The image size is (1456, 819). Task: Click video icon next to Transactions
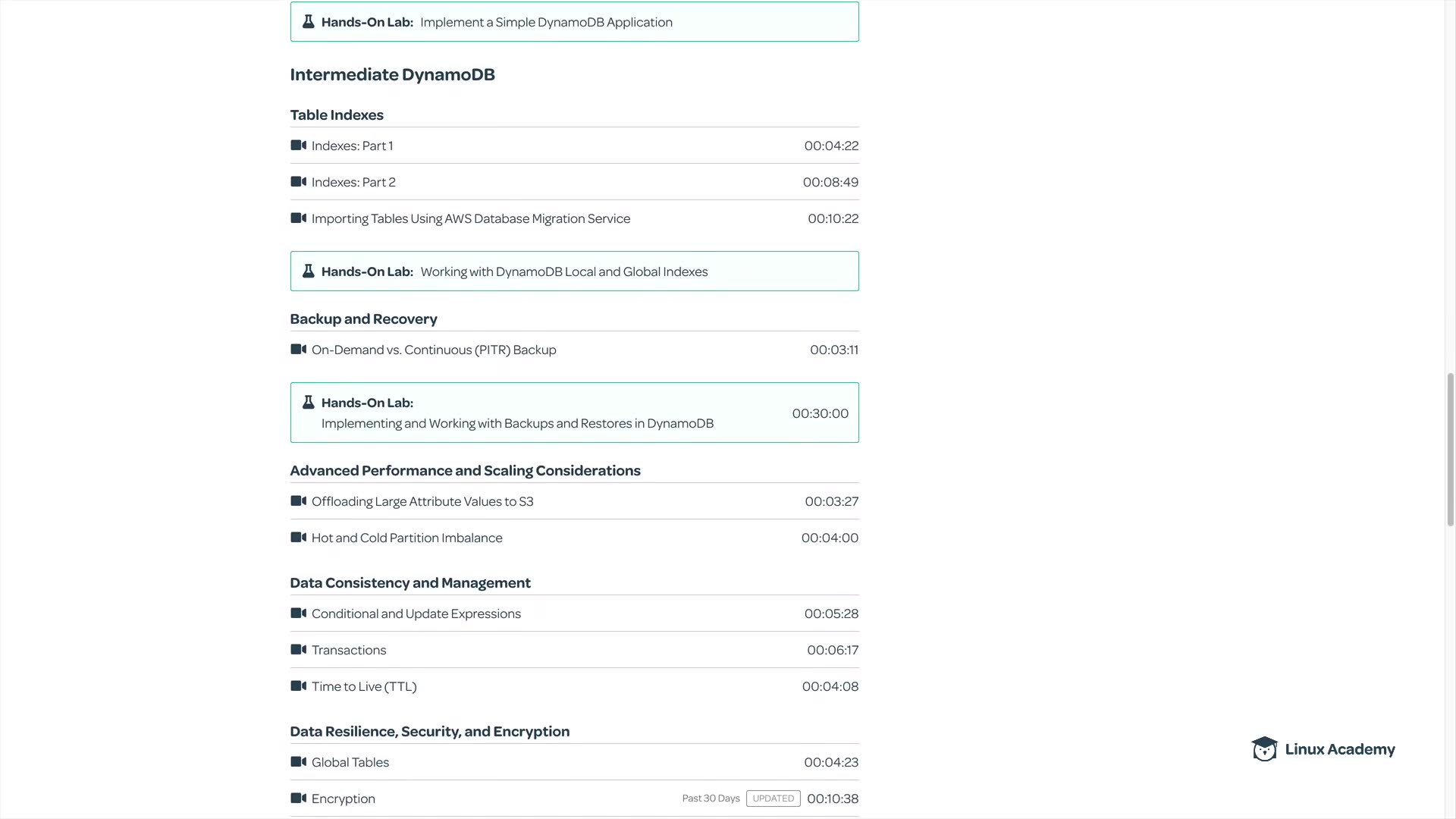[x=298, y=650]
